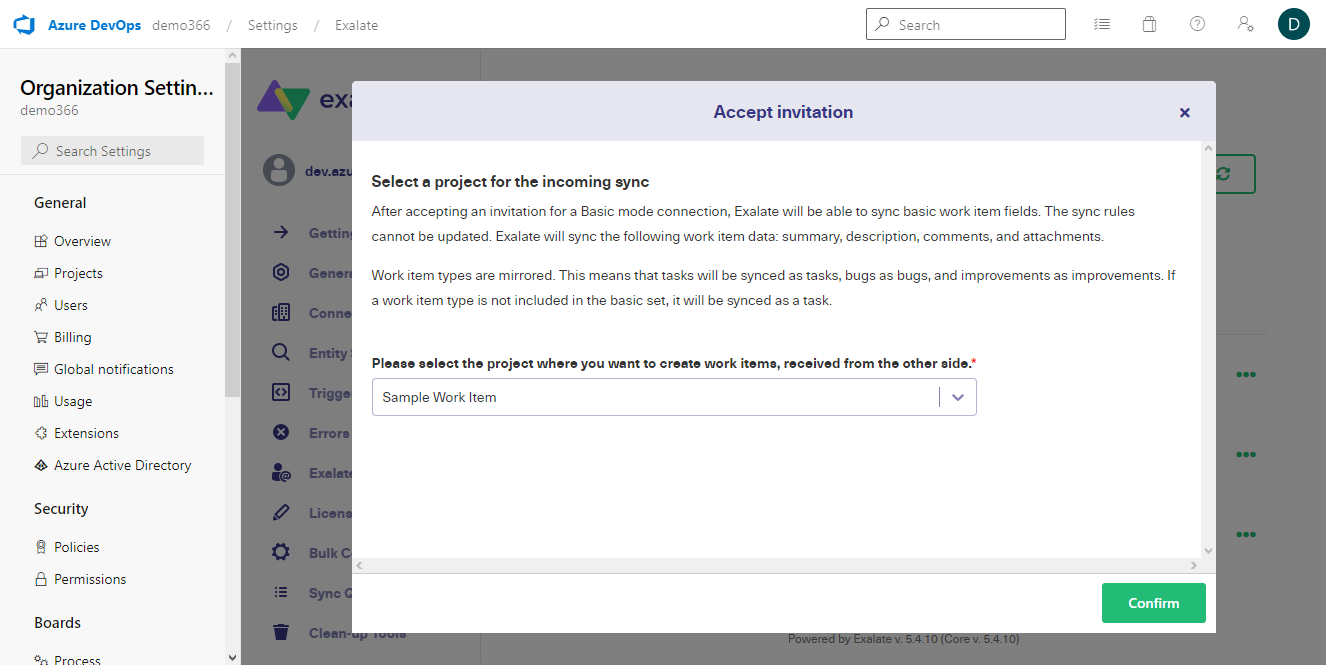
Task: Click the Extensions puzzle icon
Action: [x=41, y=433]
